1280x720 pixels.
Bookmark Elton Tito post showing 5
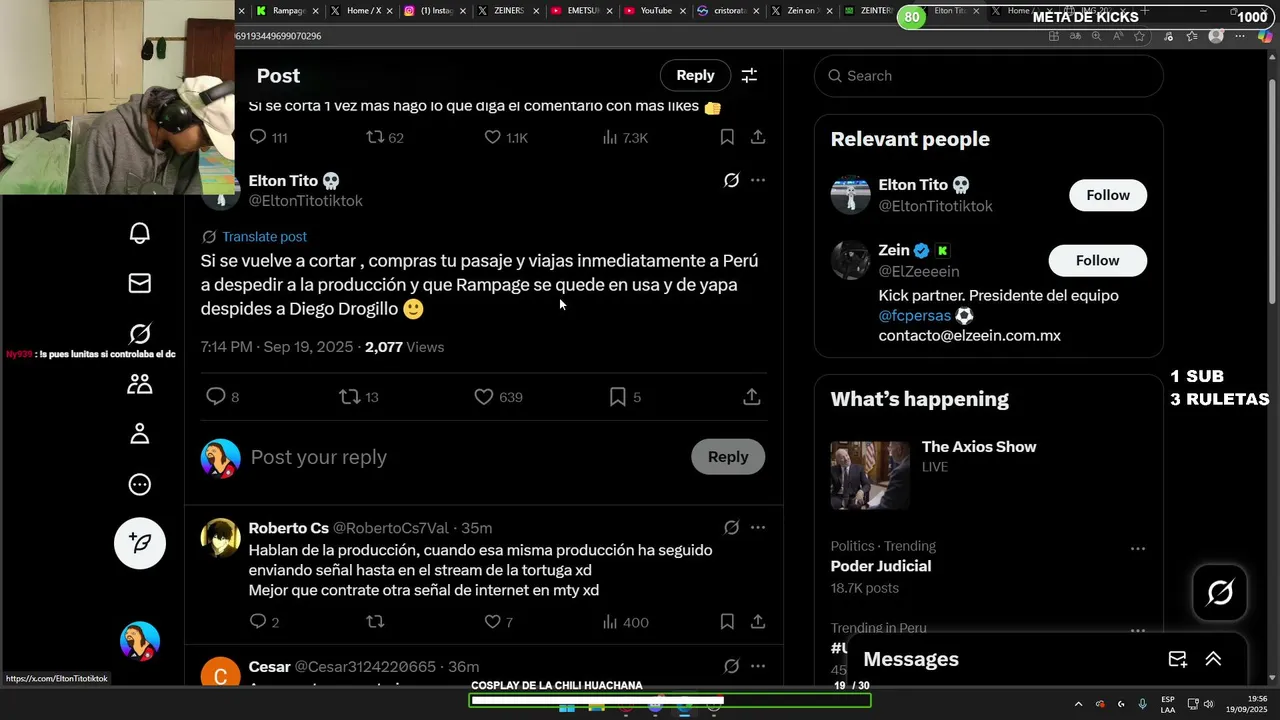pos(625,397)
